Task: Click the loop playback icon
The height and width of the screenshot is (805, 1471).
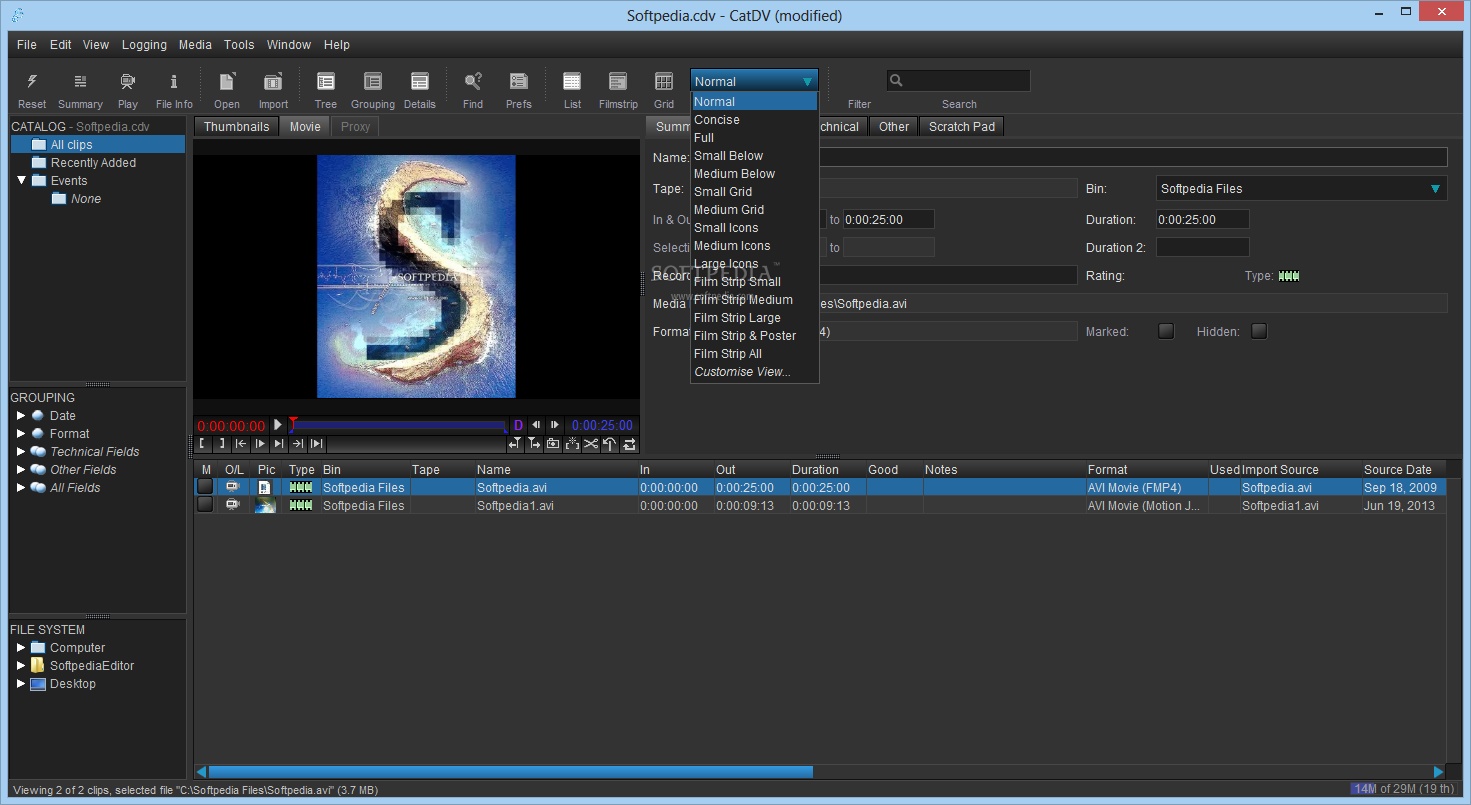Action: 630,444
